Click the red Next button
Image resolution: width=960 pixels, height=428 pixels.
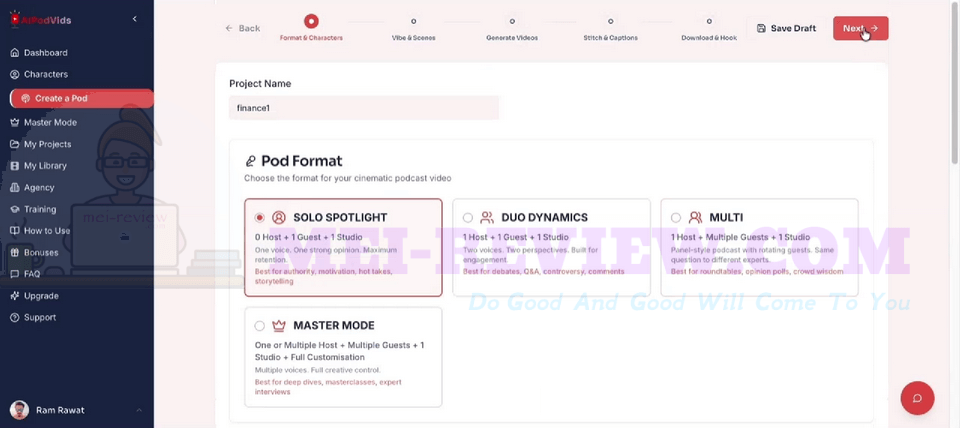(860, 28)
